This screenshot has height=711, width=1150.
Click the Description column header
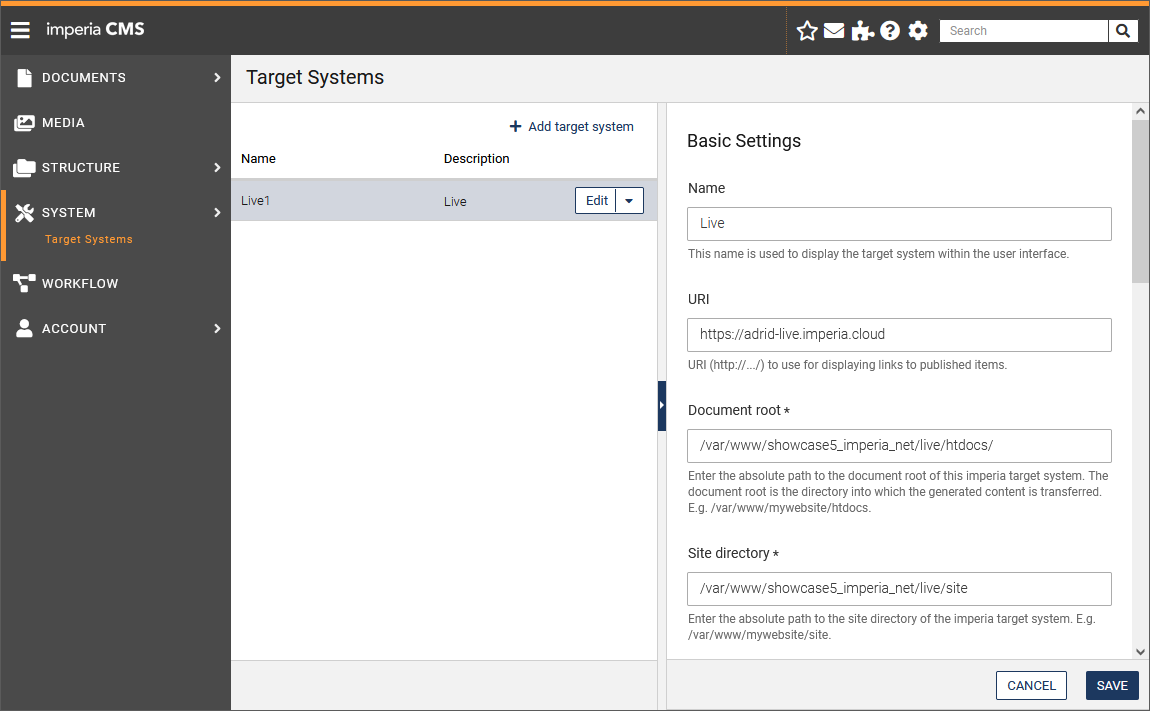[x=476, y=158]
